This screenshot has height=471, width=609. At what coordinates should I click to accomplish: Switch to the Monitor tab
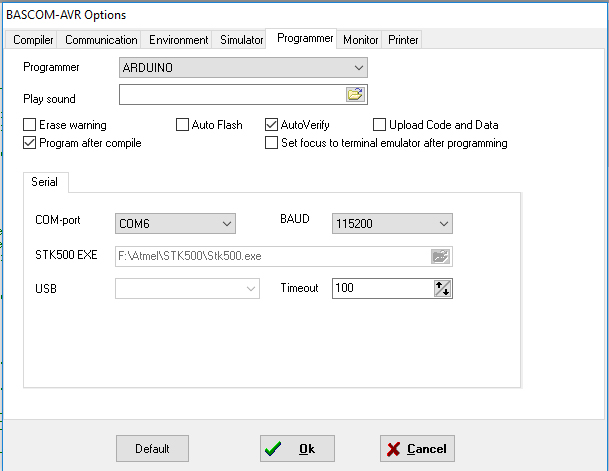point(360,40)
